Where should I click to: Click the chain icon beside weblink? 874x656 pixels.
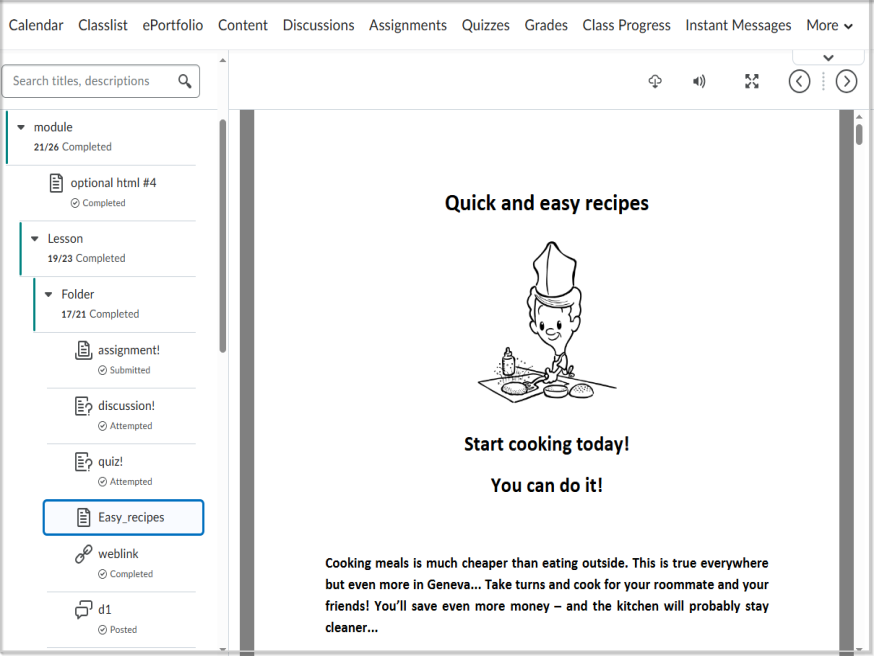83,553
